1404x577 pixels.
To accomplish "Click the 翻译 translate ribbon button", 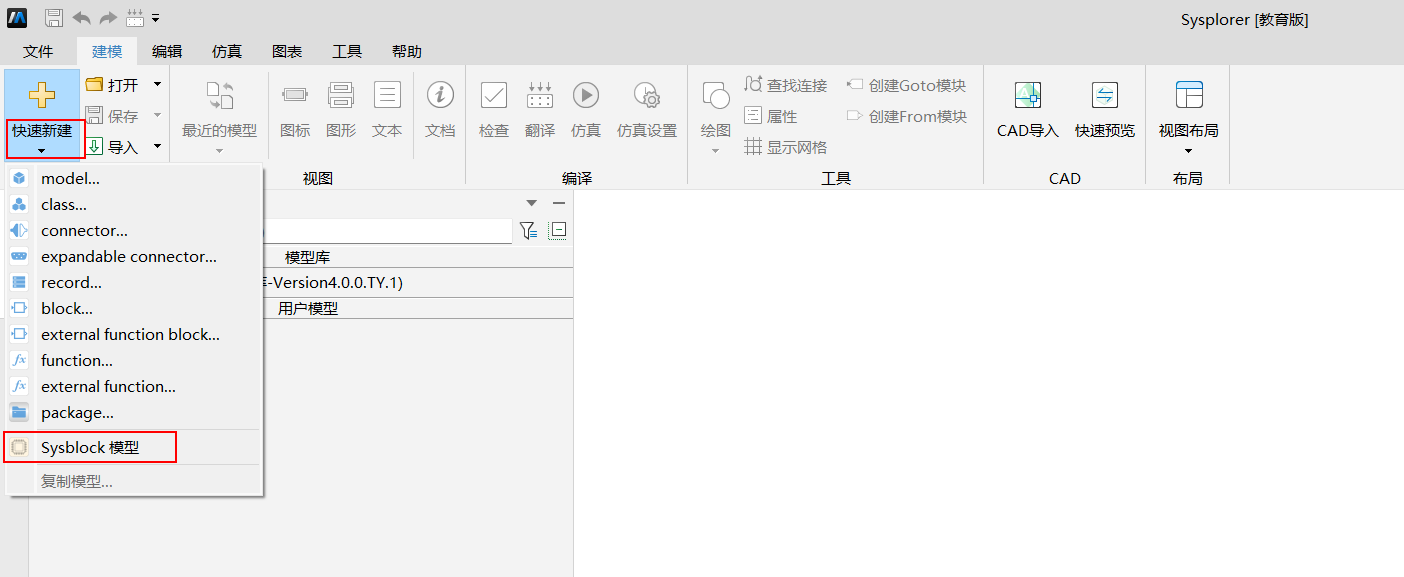I will [x=540, y=108].
